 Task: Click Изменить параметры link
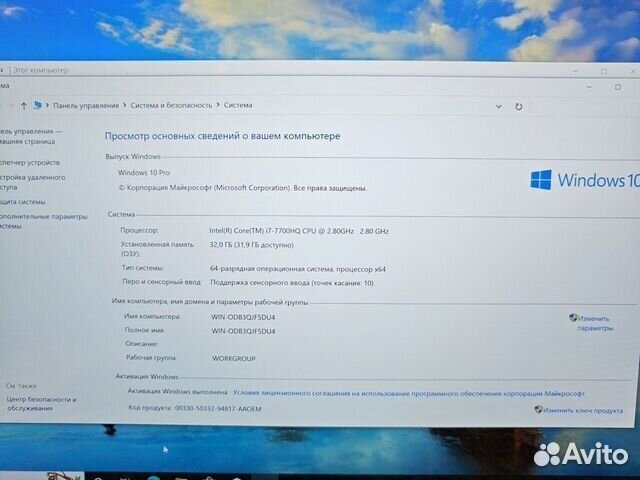595,323
